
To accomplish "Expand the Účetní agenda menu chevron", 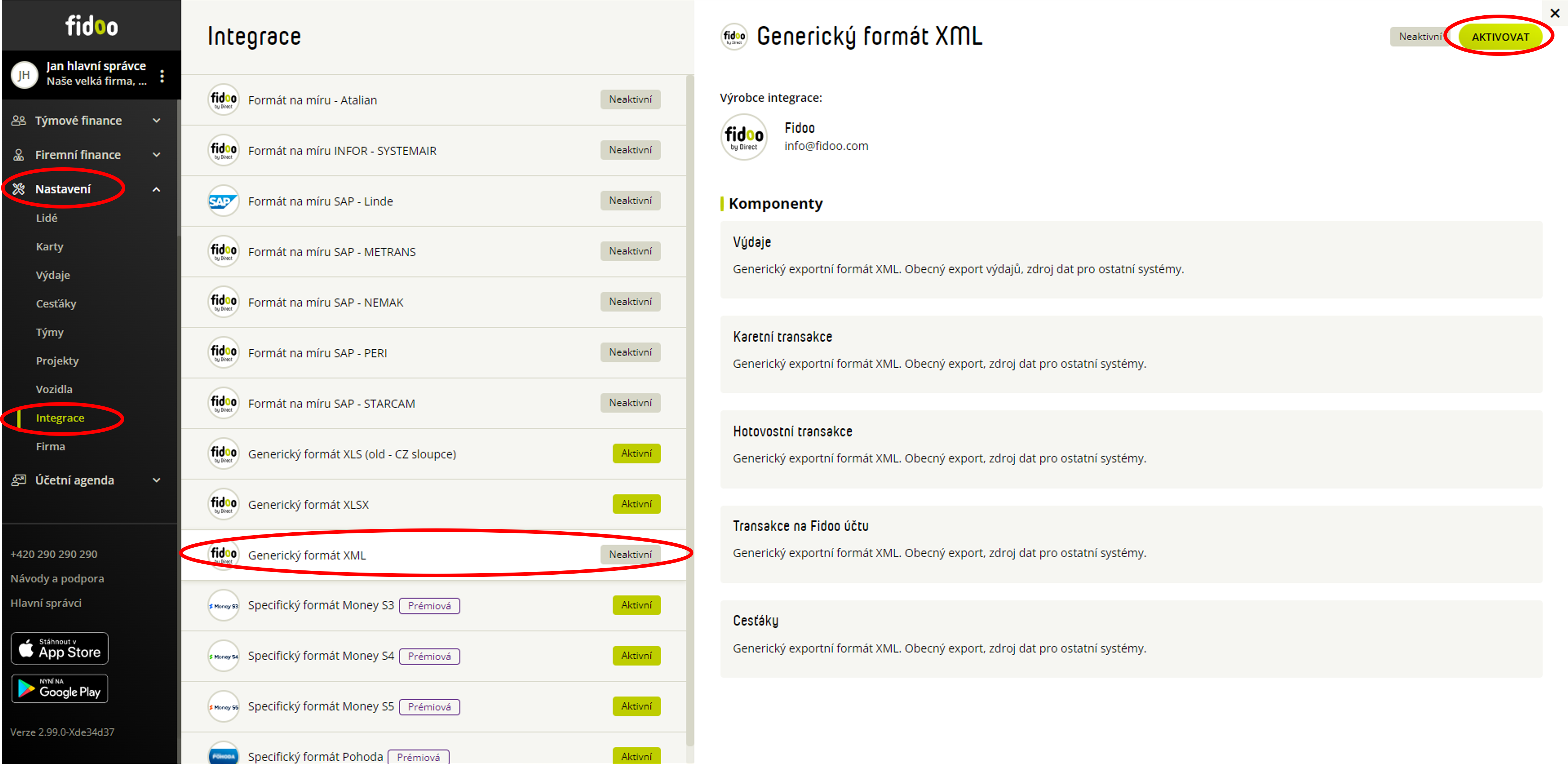I will (156, 480).
